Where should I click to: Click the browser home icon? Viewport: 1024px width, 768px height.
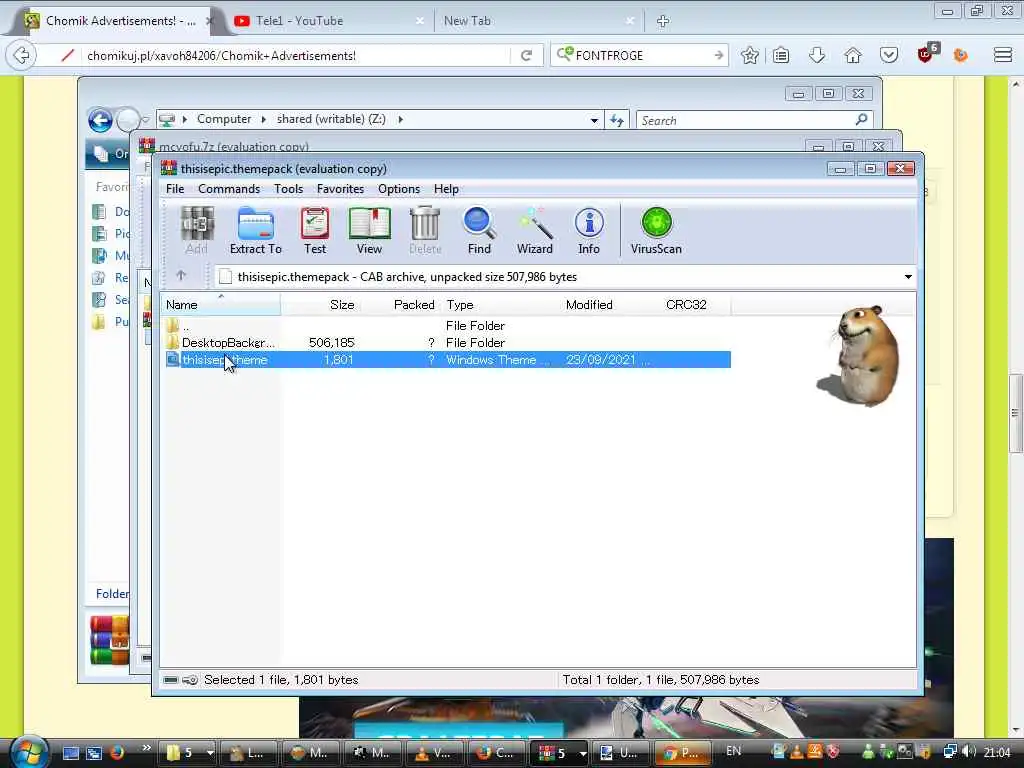[853, 56]
